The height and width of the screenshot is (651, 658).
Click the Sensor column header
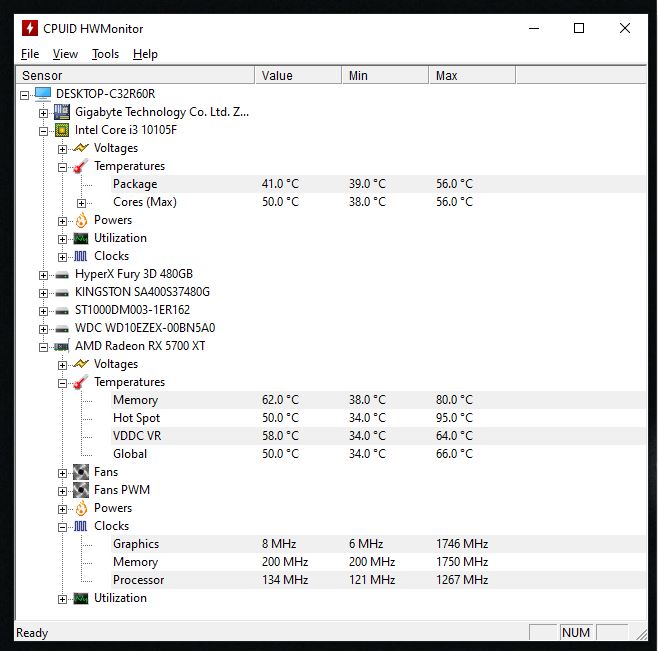click(x=135, y=76)
